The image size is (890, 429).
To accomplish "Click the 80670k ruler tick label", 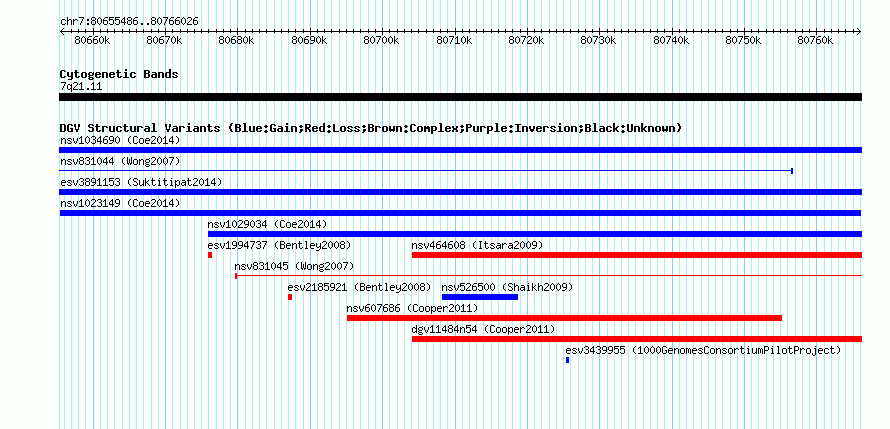I will coord(164,40).
